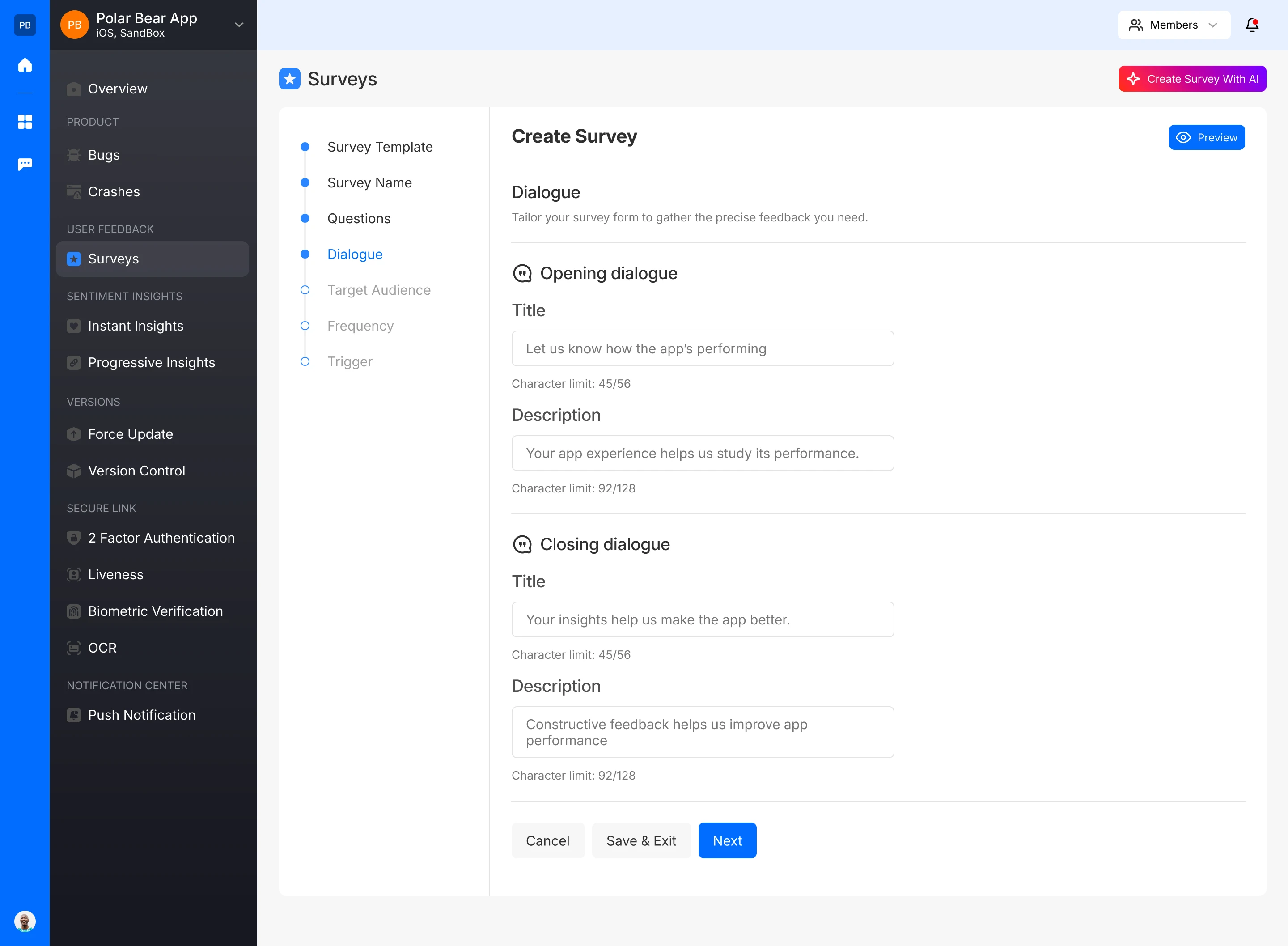Select the Trigger step circle
This screenshot has height=946, width=1288.
click(x=305, y=362)
